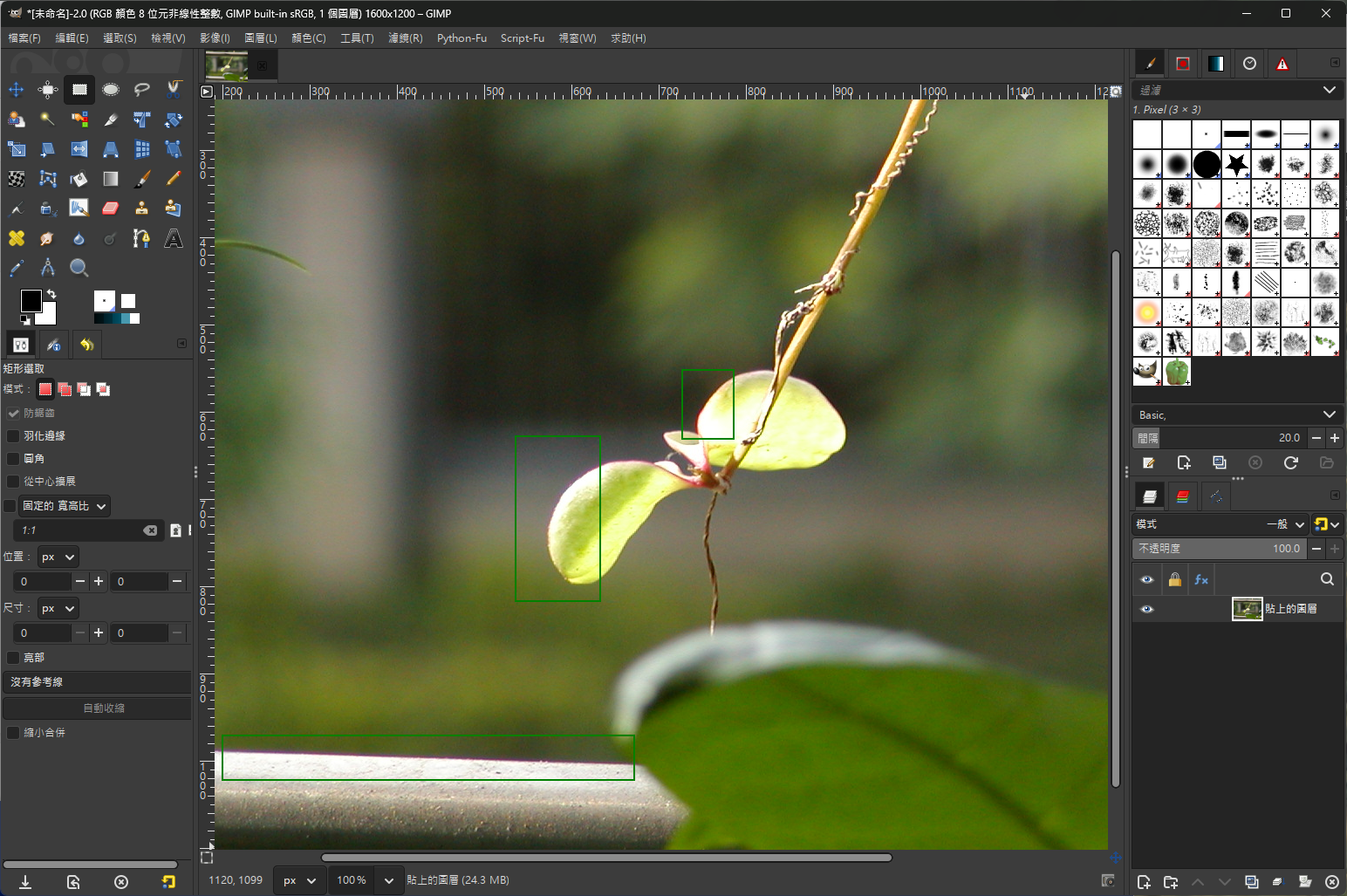The image size is (1347, 896).
Task: Select the Perspective tool
Action: pyautogui.click(x=111, y=148)
